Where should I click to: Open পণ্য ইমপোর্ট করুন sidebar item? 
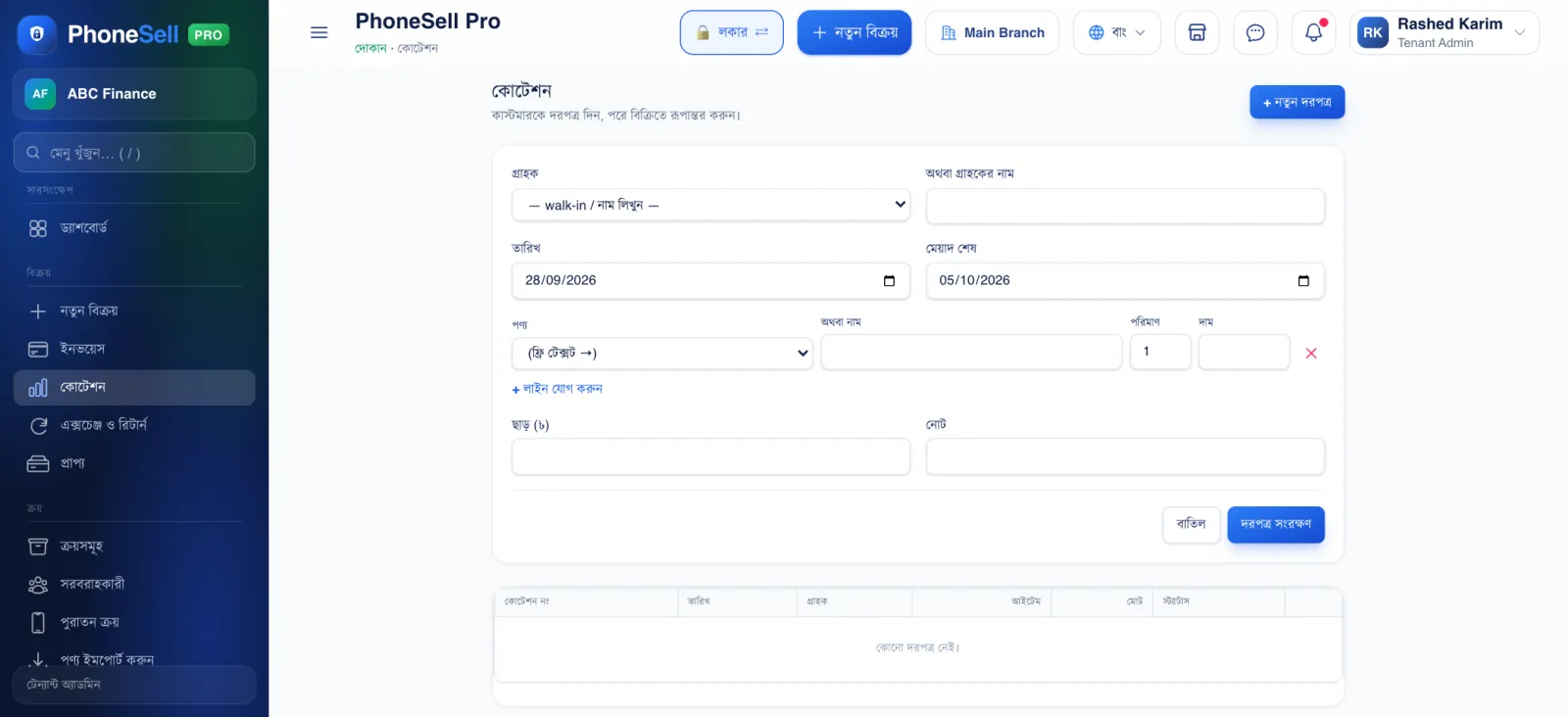[134, 659]
